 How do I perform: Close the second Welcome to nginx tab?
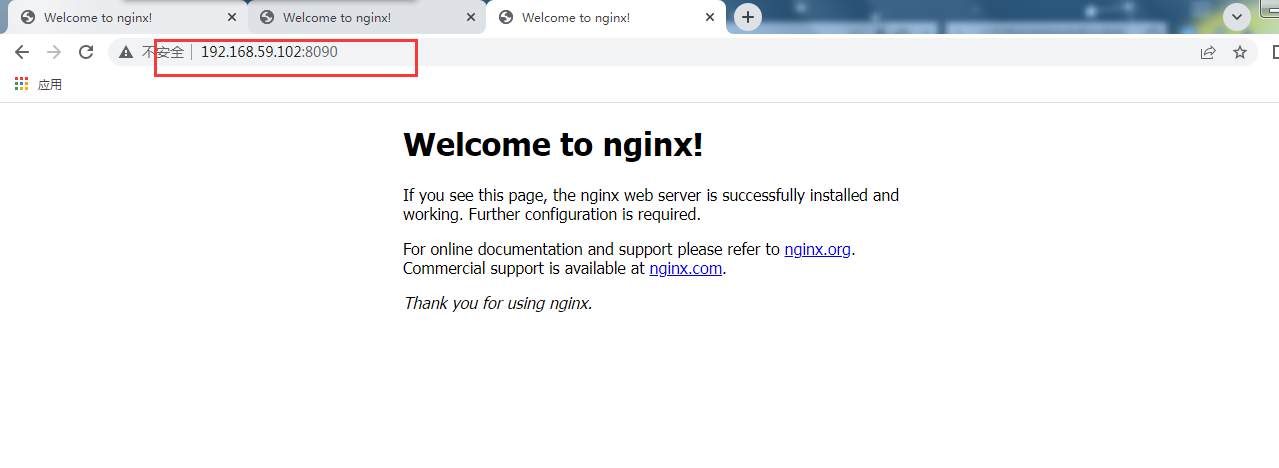(x=471, y=18)
